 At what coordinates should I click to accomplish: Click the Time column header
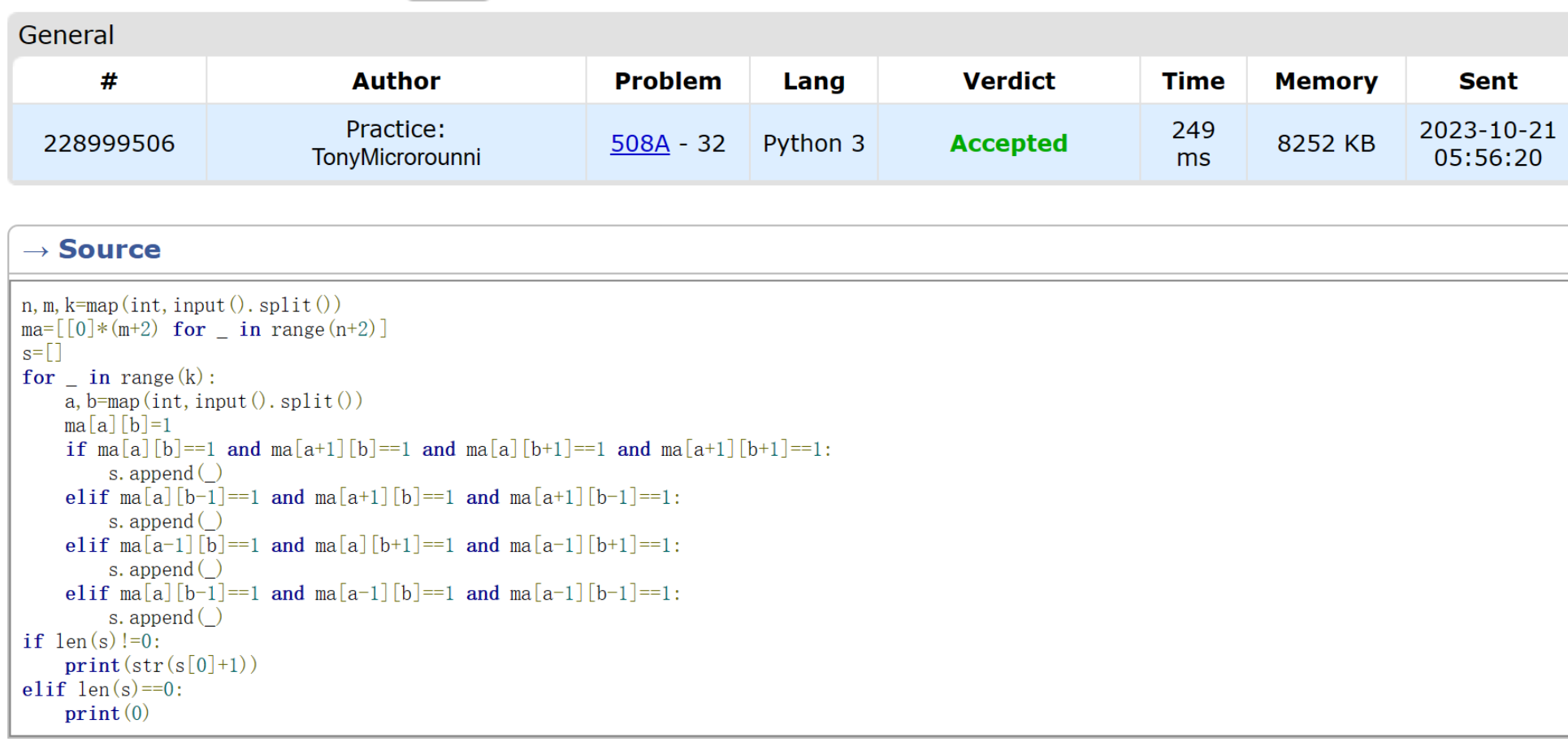pyautogui.click(x=1193, y=80)
